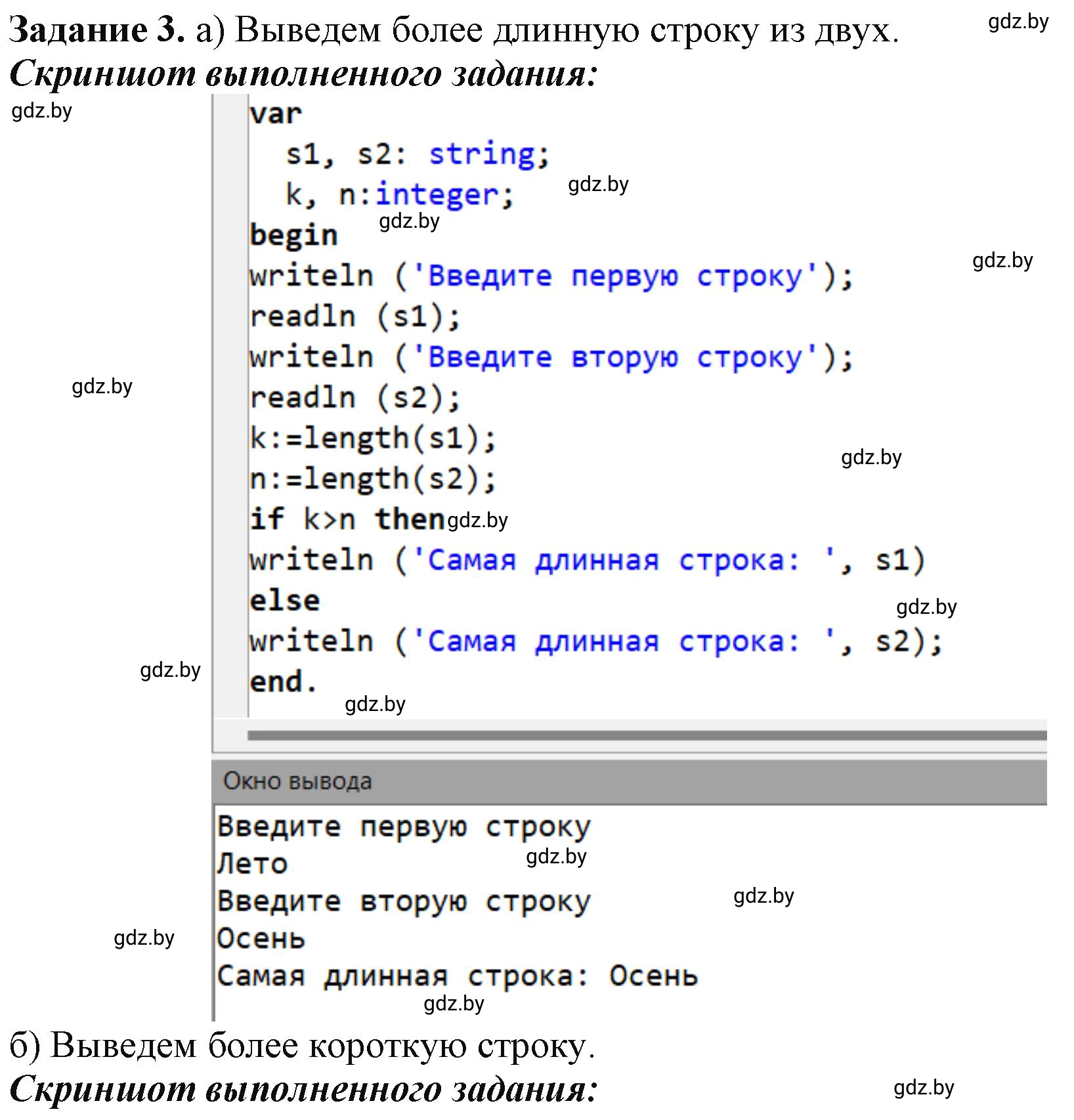Viewport: 1074px width, 1120px height.
Task: Click the output value 'Лето'
Action: [252, 863]
